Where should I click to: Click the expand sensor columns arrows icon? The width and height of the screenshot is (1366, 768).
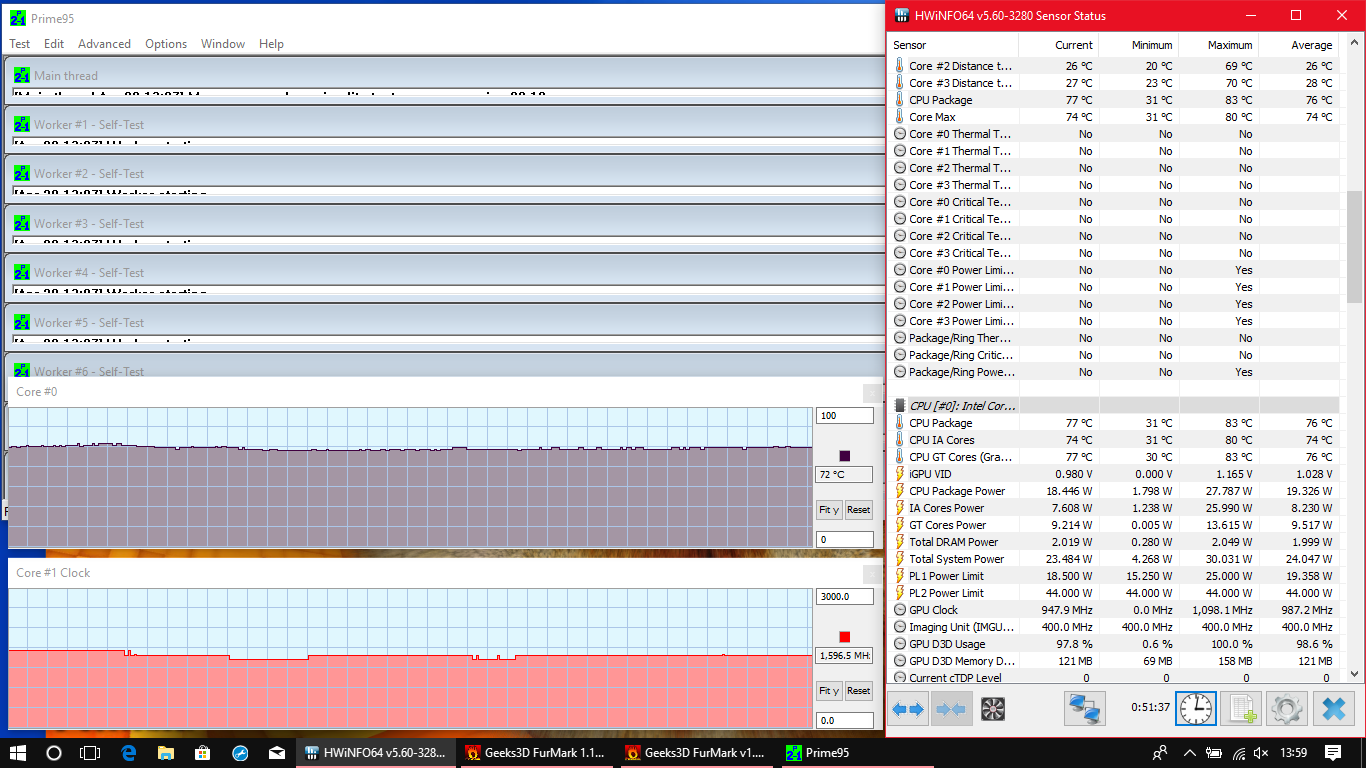[908, 709]
